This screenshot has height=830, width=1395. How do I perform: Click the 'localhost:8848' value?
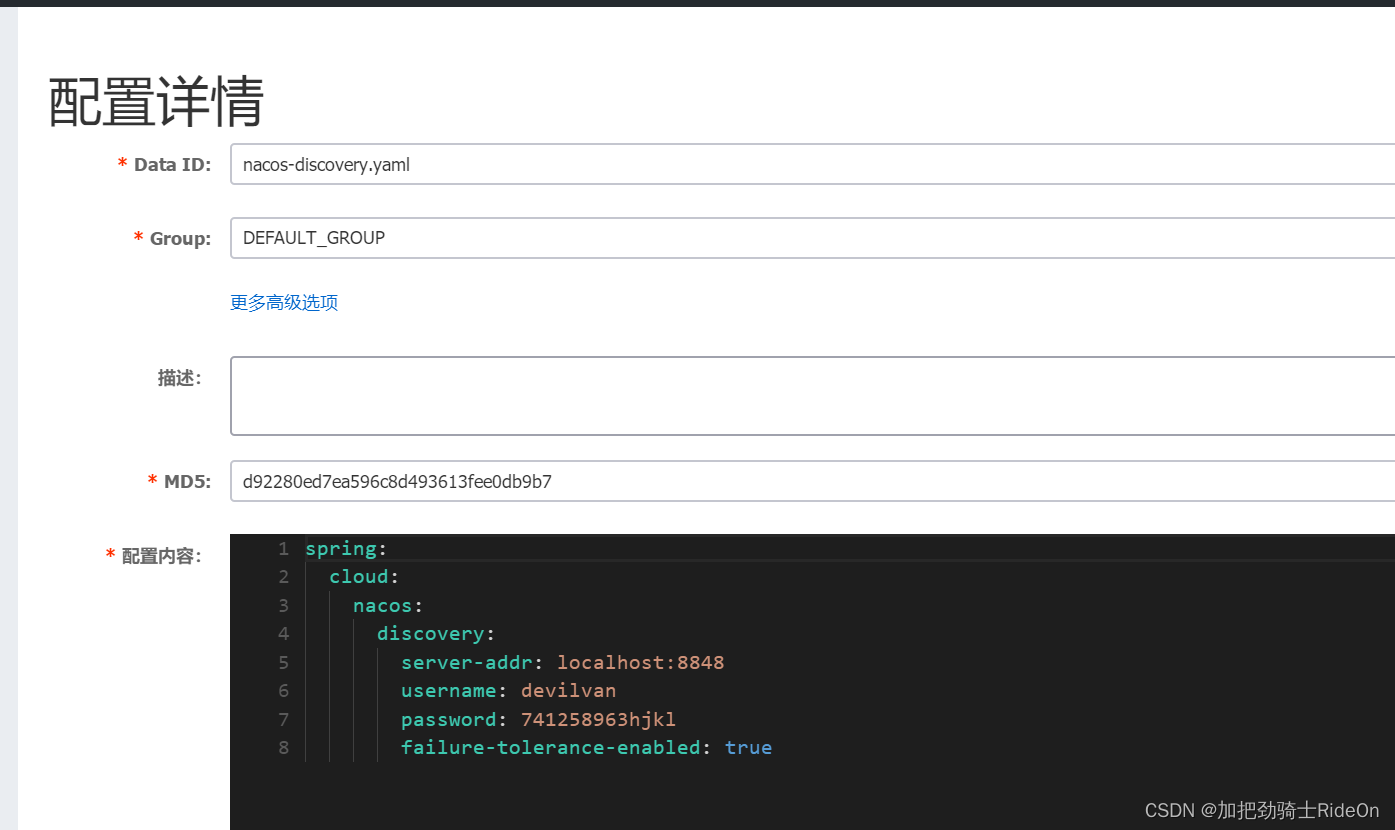641,662
